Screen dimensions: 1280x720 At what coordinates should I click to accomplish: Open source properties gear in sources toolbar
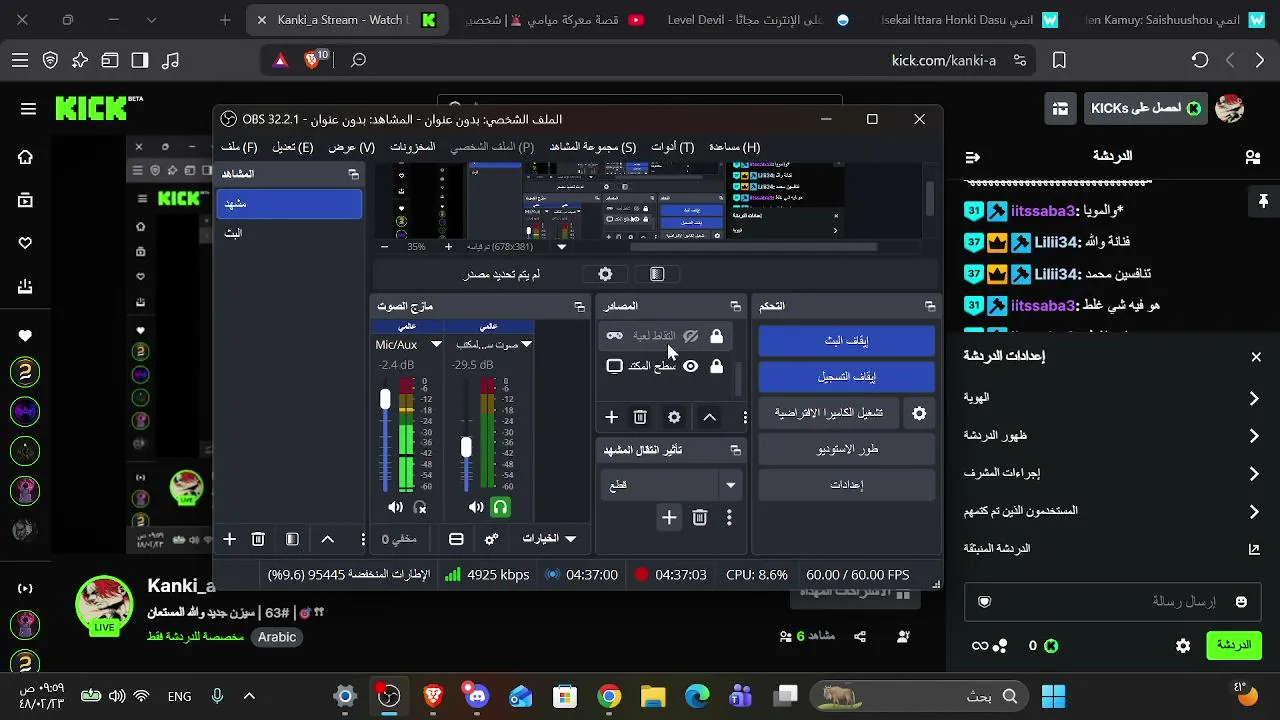coord(674,417)
